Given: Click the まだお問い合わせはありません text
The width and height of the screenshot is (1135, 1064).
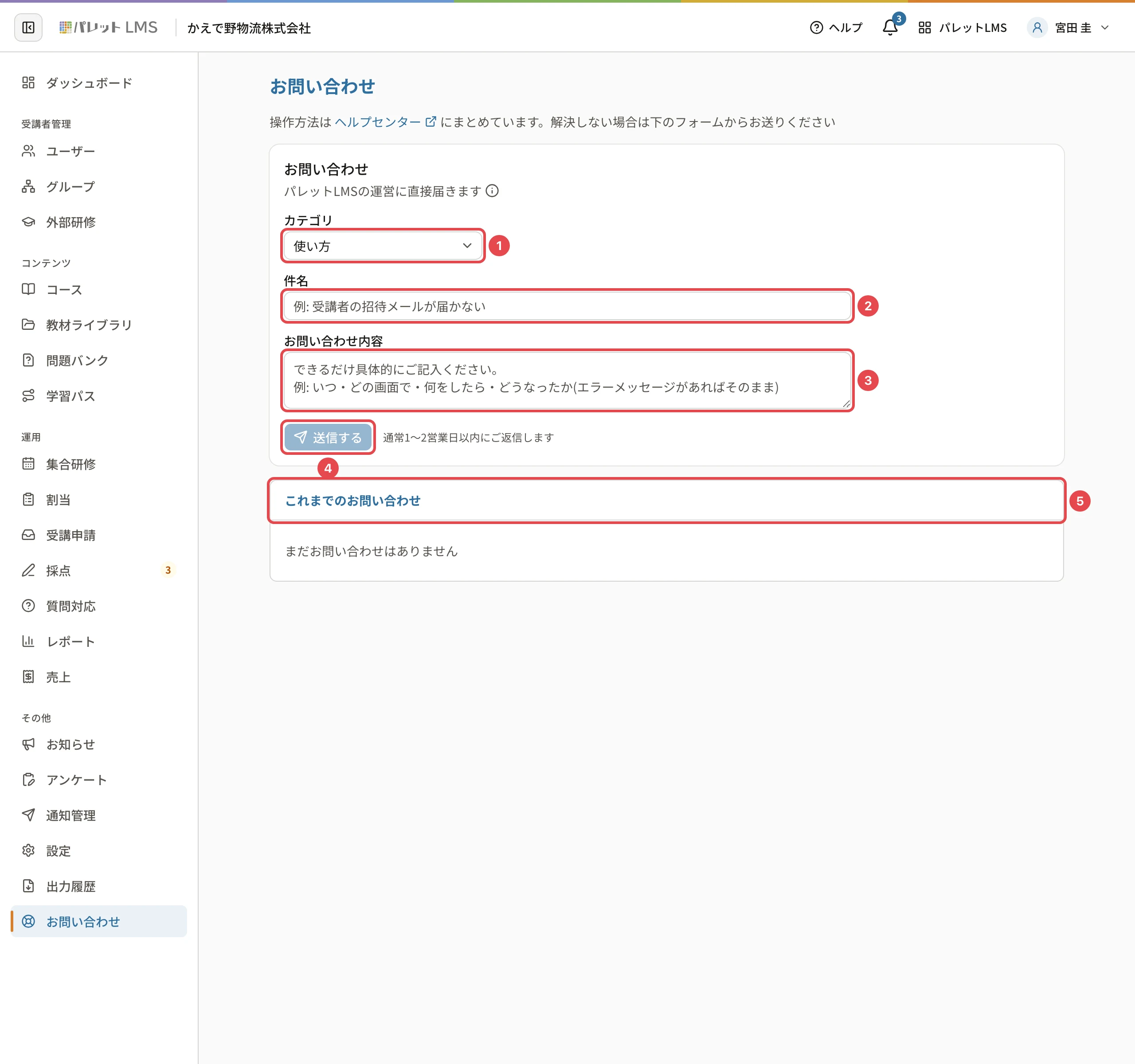Looking at the screenshot, I should pyautogui.click(x=371, y=551).
